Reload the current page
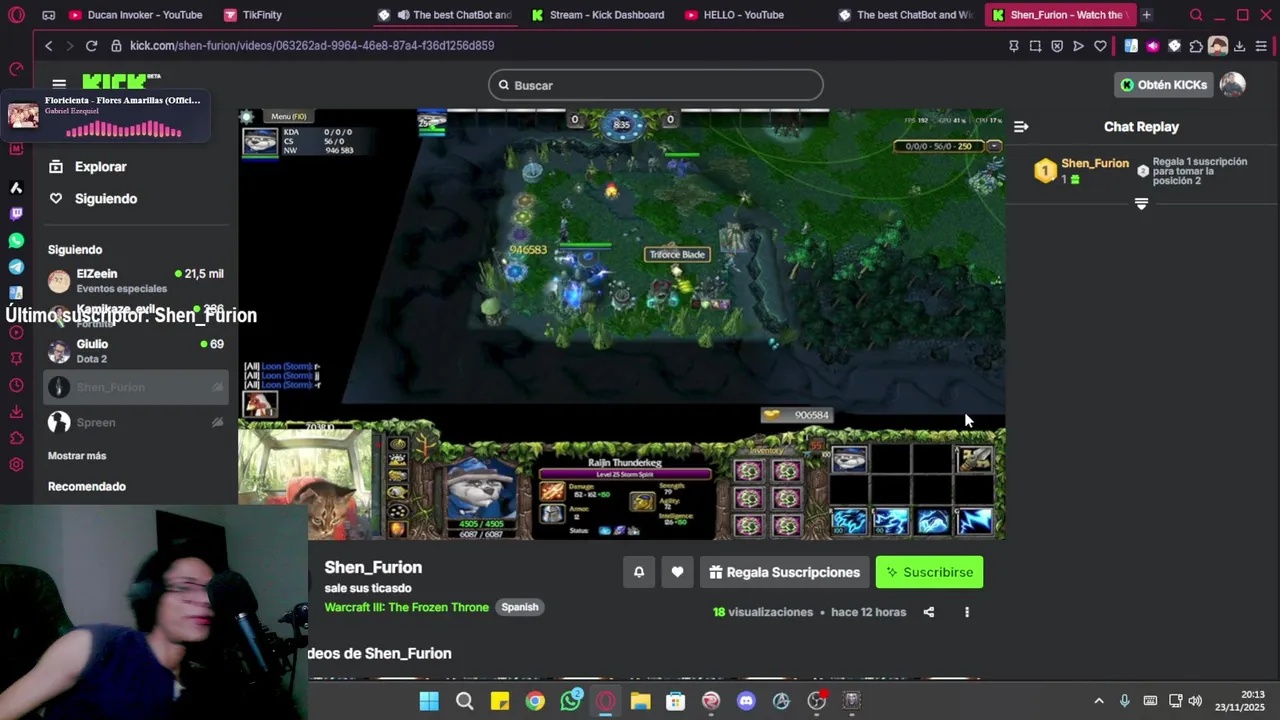The width and height of the screenshot is (1280, 720). (91, 45)
